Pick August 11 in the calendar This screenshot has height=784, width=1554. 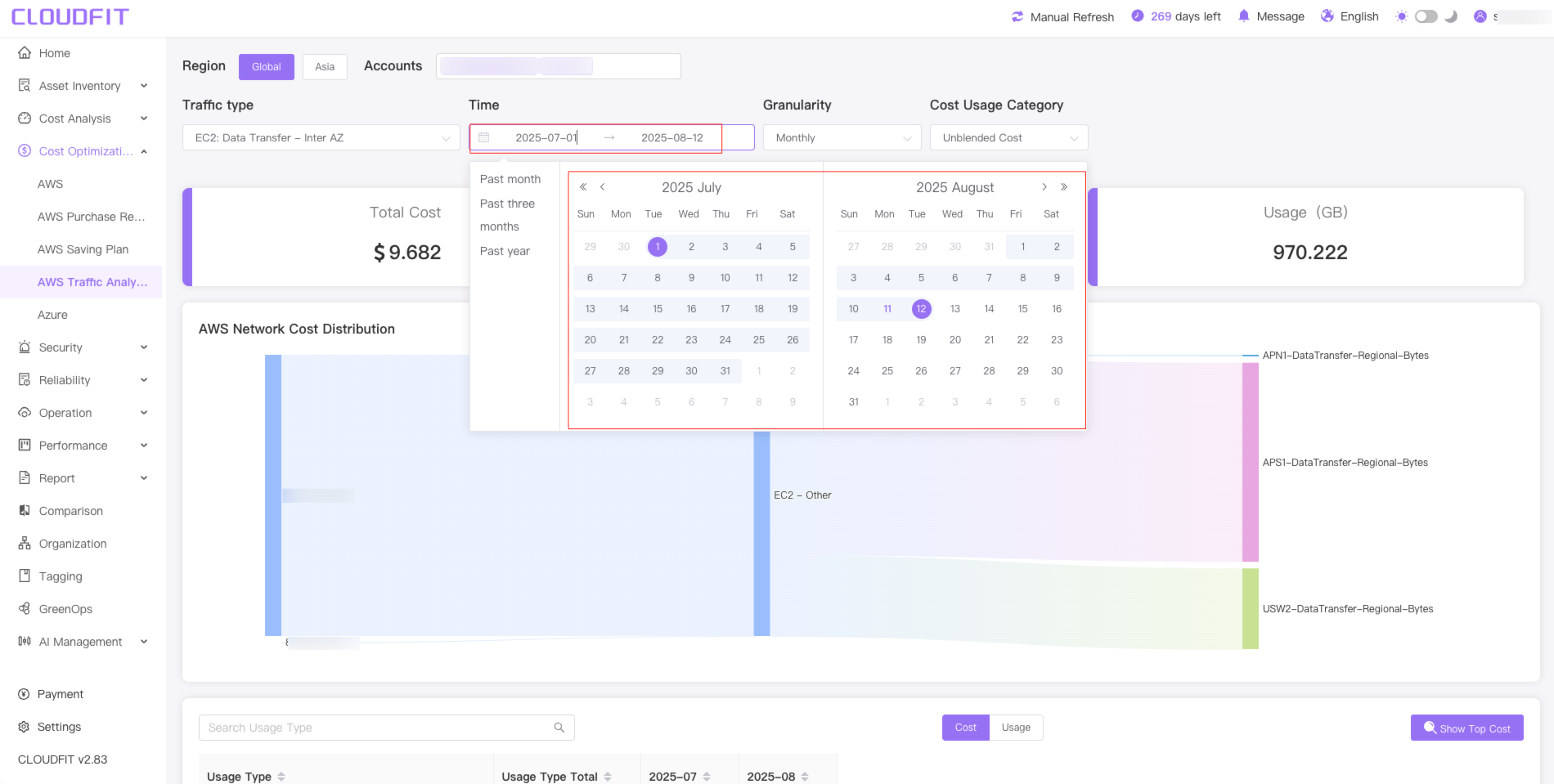[x=887, y=309]
